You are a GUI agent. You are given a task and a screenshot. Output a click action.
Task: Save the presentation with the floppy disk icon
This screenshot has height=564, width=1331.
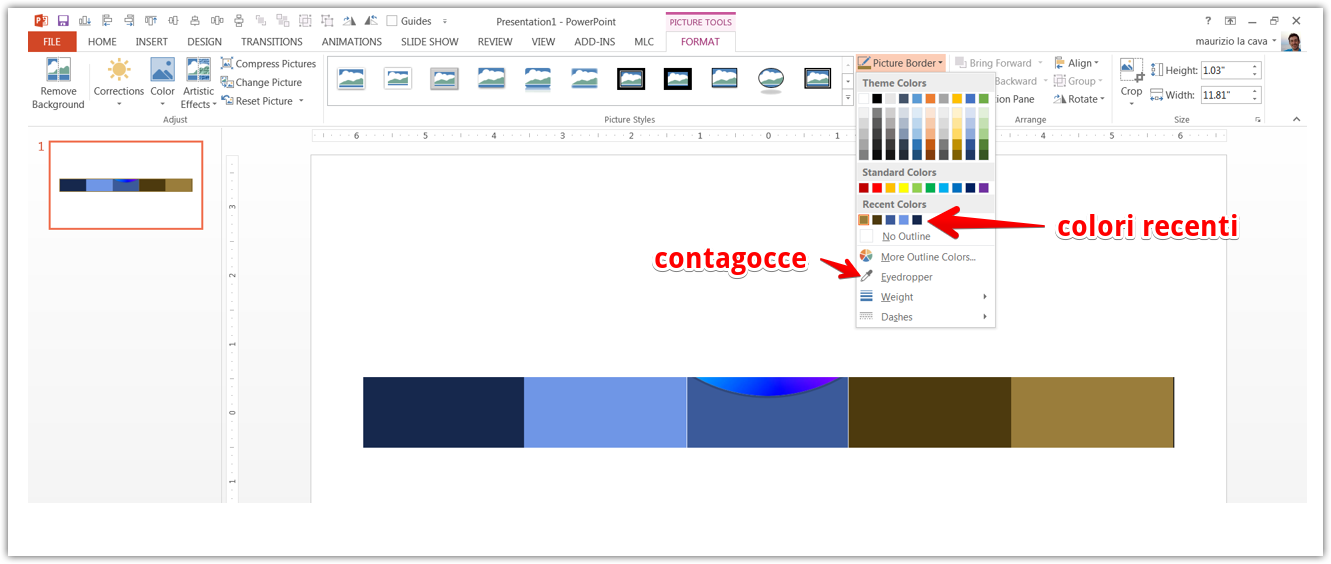[63, 21]
